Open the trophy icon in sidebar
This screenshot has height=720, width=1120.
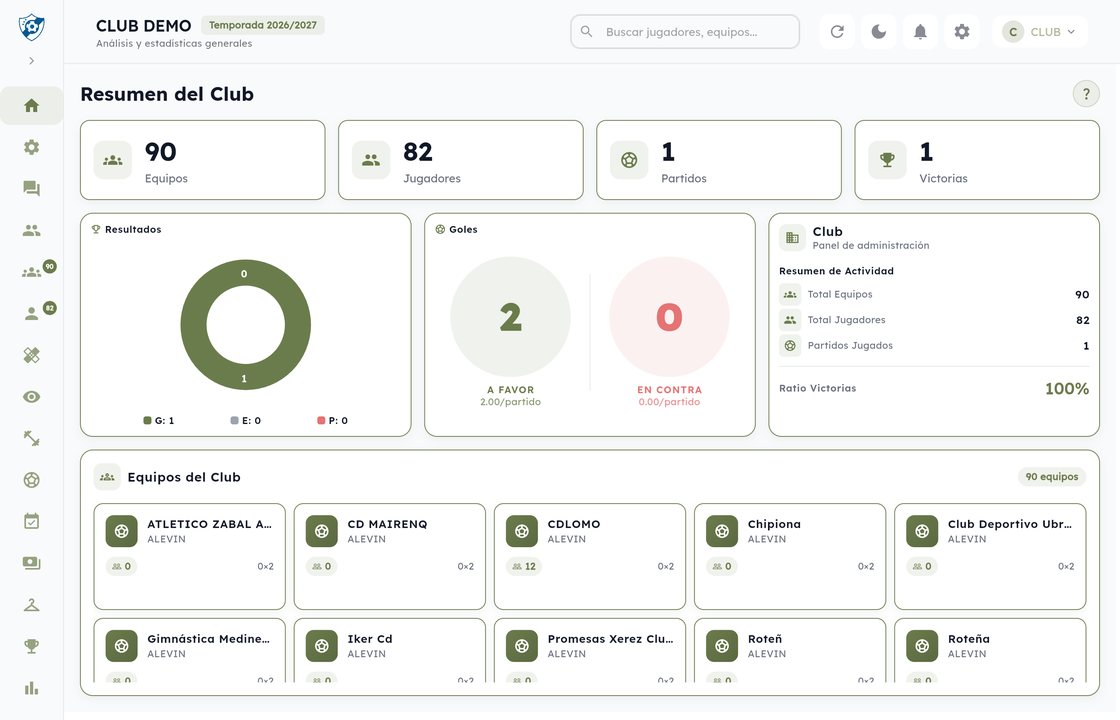tap(31, 646)
